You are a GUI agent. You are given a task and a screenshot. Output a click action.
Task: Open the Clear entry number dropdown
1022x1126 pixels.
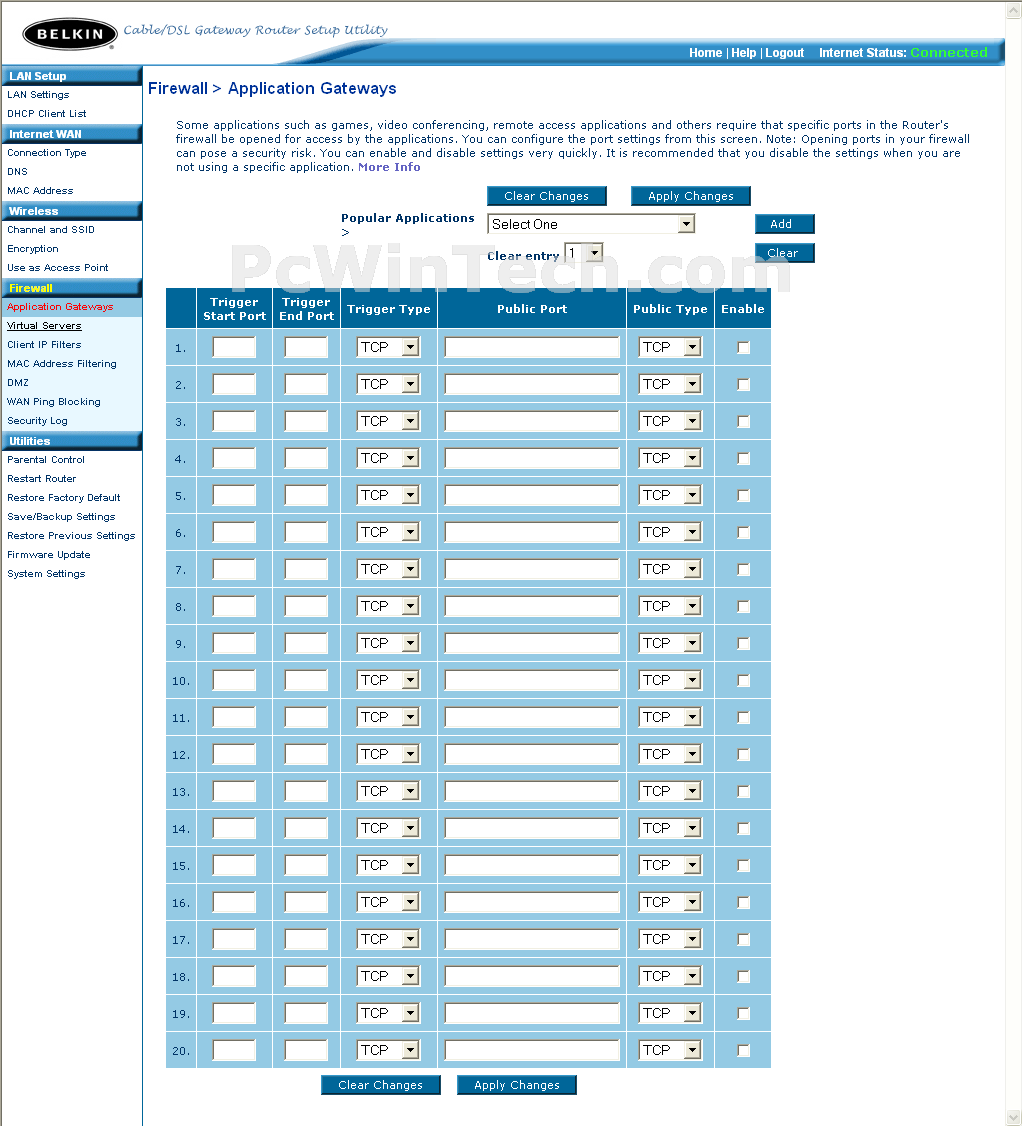[584, 253]
